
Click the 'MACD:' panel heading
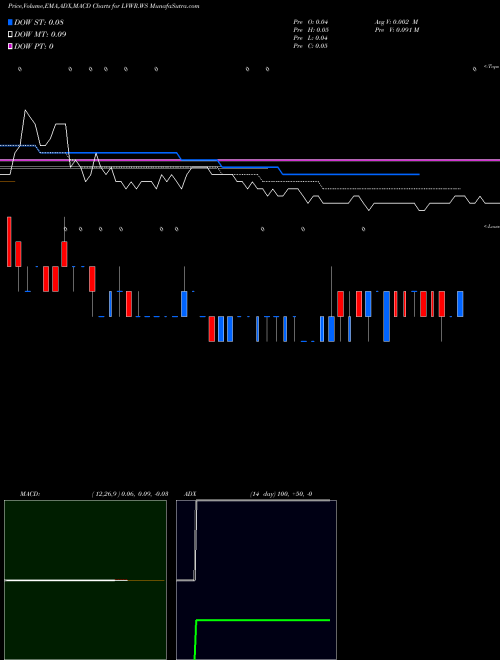30,494
